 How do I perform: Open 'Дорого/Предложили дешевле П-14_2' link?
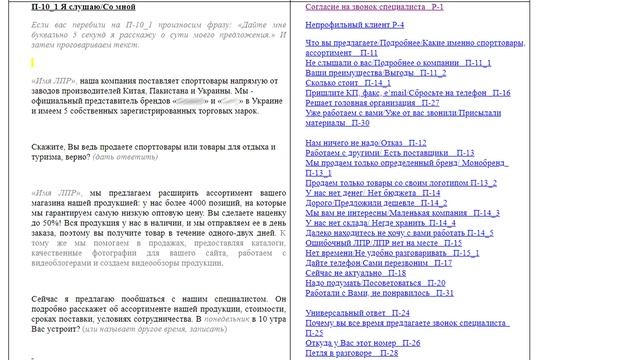[x=376, y=203]
